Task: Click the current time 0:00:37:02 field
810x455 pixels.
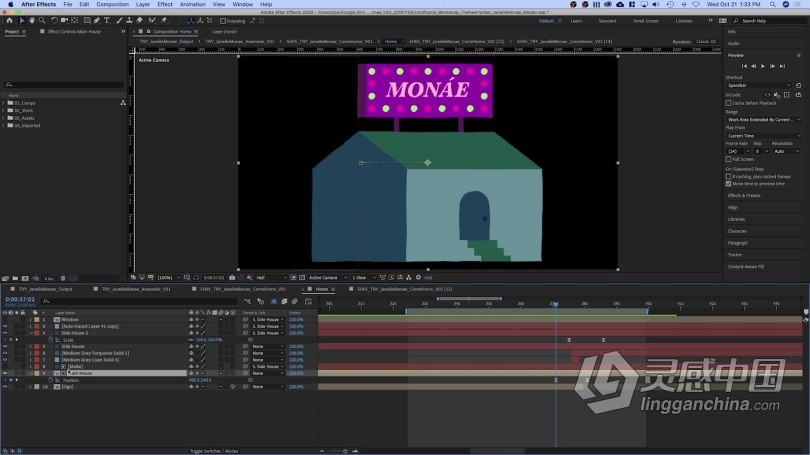Action: 20,300
